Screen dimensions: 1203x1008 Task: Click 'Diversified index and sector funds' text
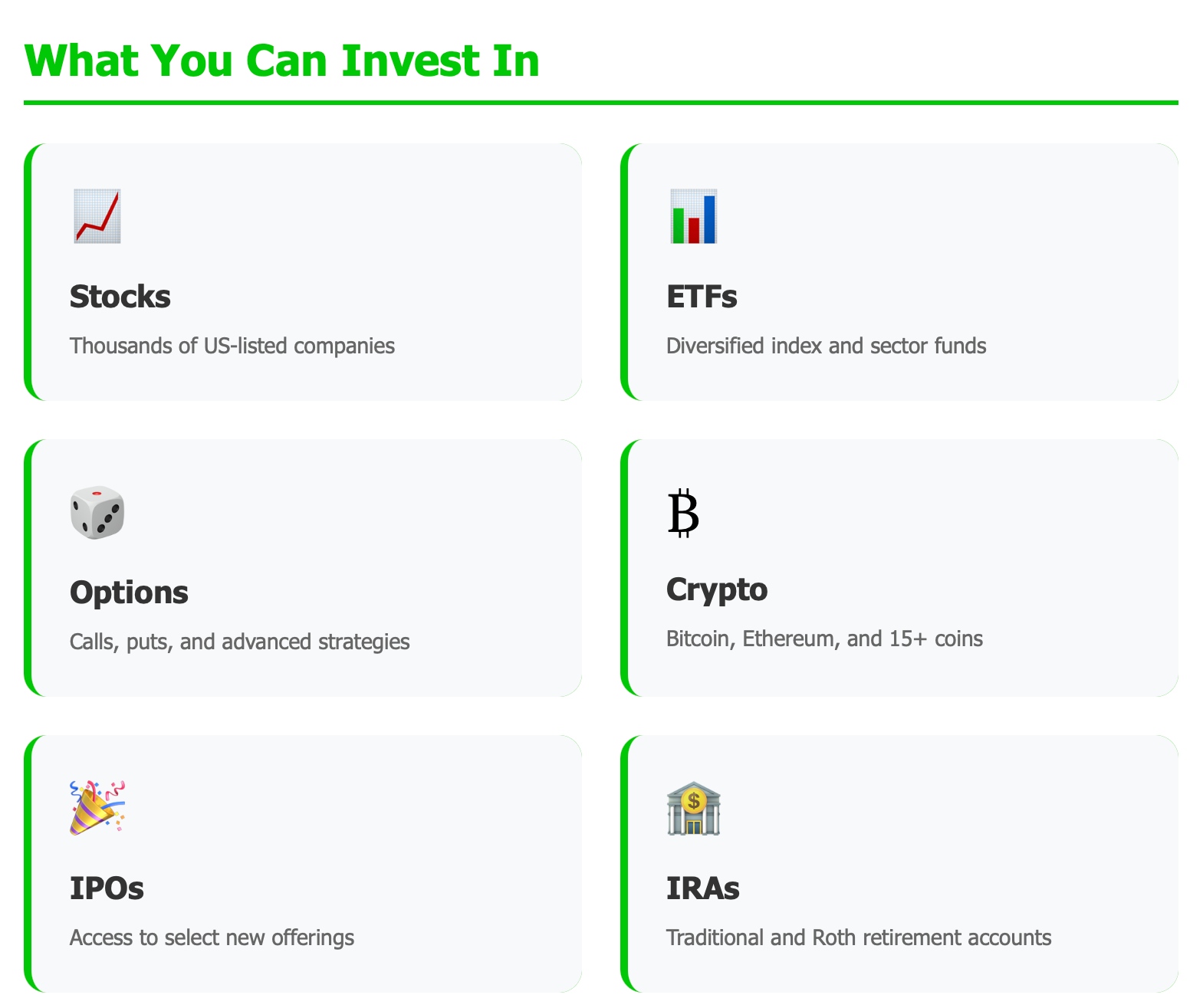click(x=827, y=346)
